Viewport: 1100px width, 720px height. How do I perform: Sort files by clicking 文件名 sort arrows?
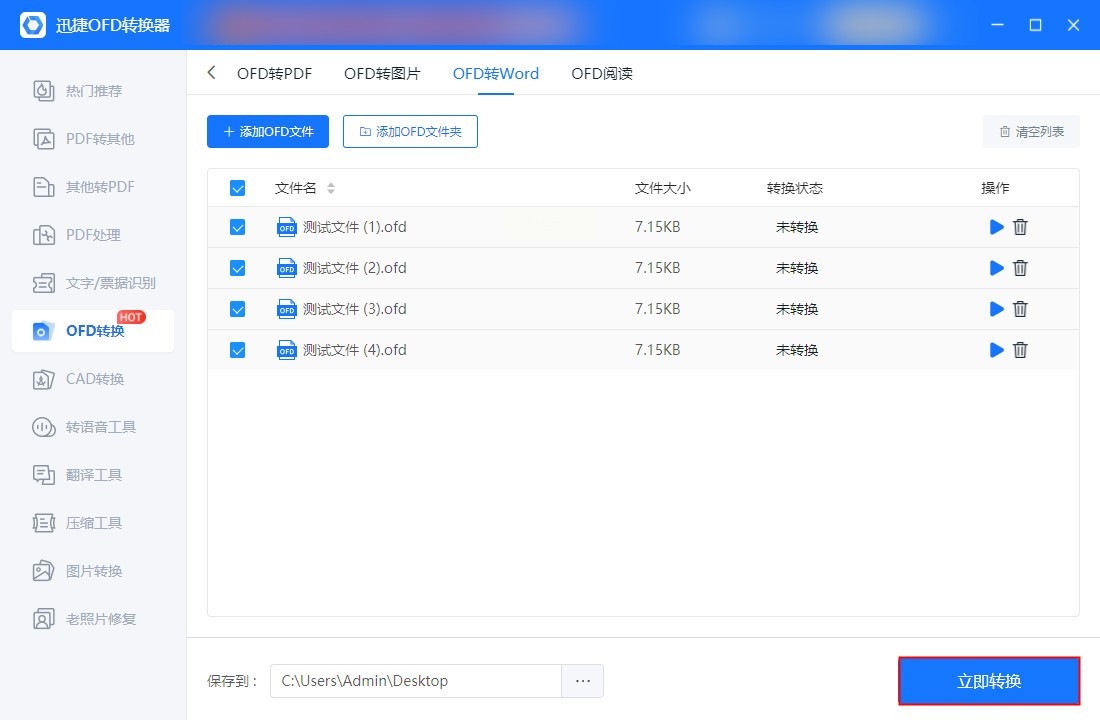pos(331,188)
